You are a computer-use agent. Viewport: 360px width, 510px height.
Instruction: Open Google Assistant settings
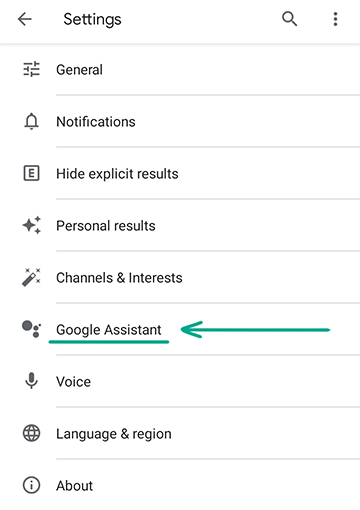click(x=180, y=329)
